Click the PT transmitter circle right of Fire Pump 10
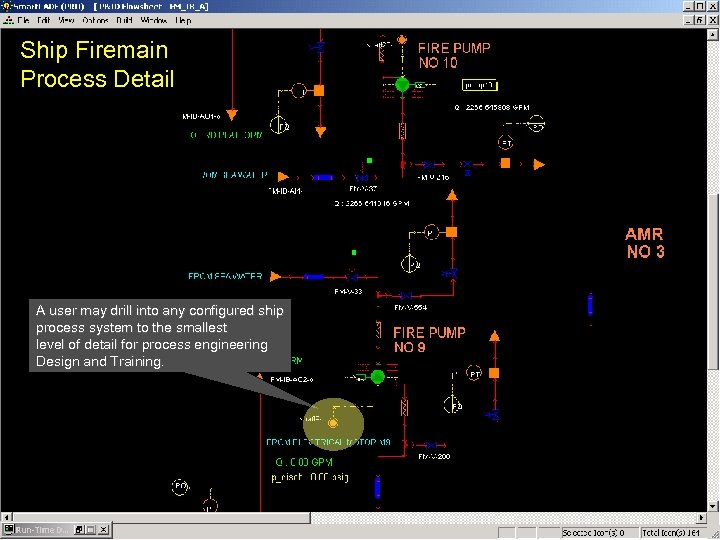Image resolution: width=720 pixels, height=540 pixels. (x=506, y=143)
